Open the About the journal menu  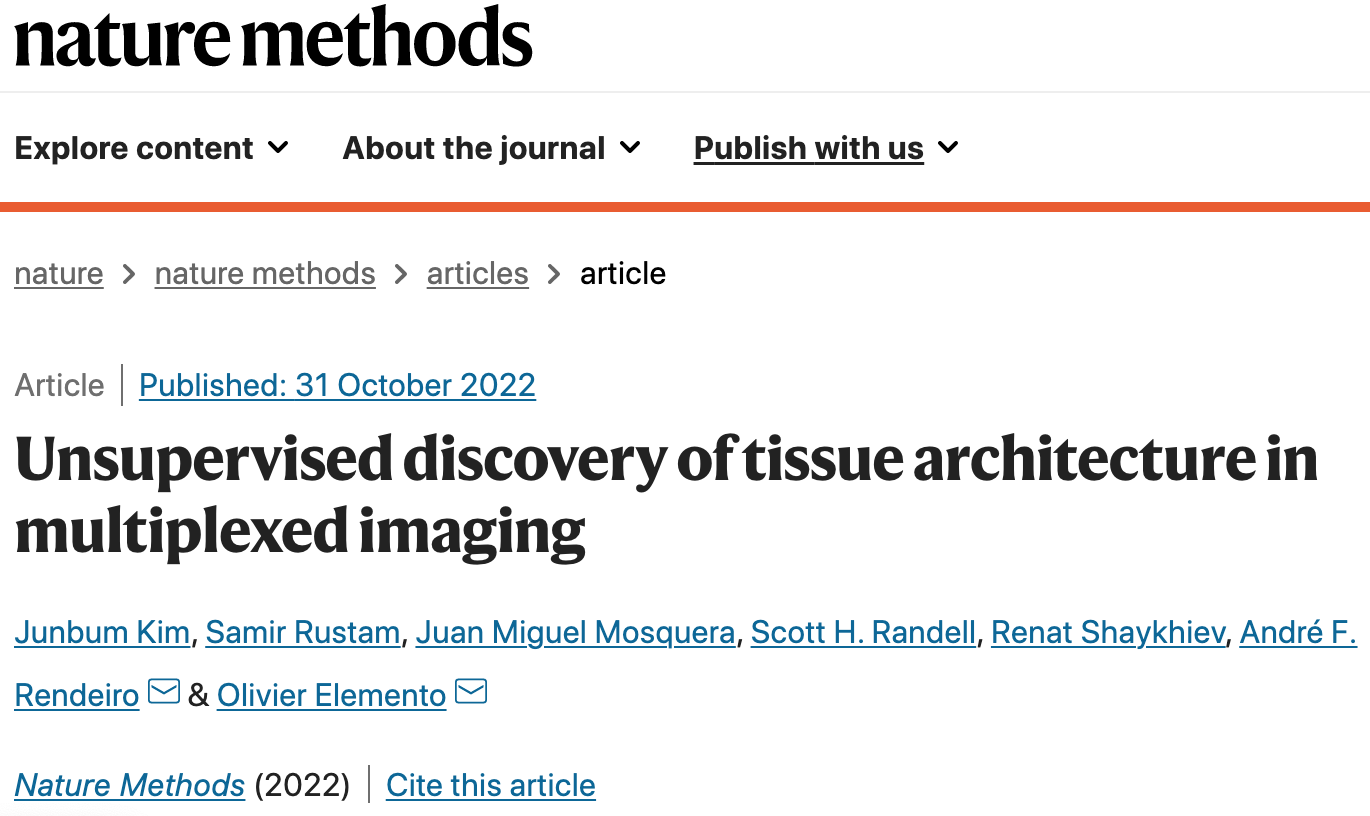coord(492,148)
